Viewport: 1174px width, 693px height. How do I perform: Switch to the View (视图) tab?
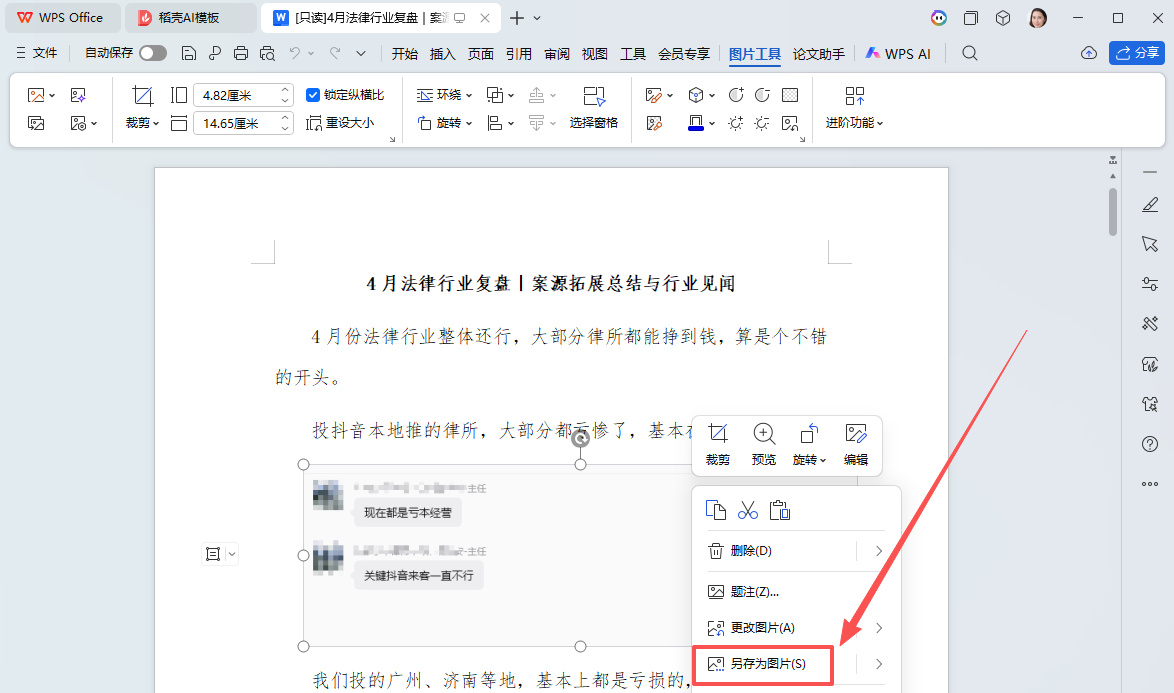click(594, 54)
